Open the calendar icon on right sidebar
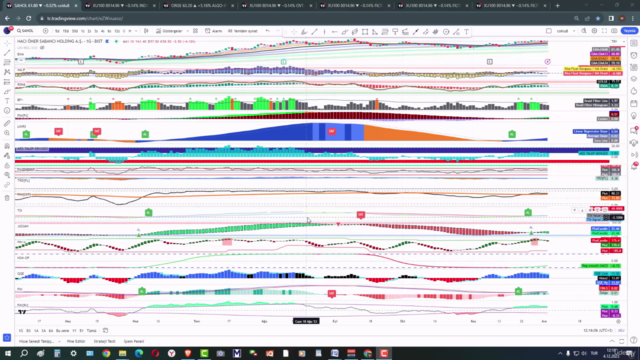The width and height of the screenshot is (640, 360). coord(633,103)
